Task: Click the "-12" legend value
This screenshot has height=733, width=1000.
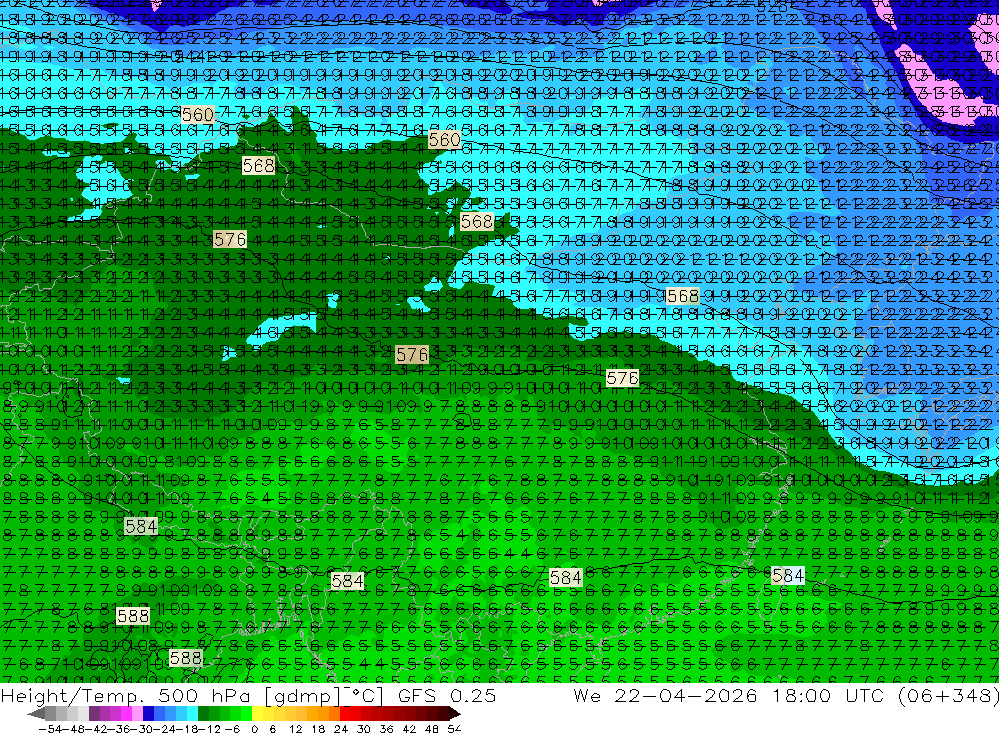Action: tap(209, 729)
